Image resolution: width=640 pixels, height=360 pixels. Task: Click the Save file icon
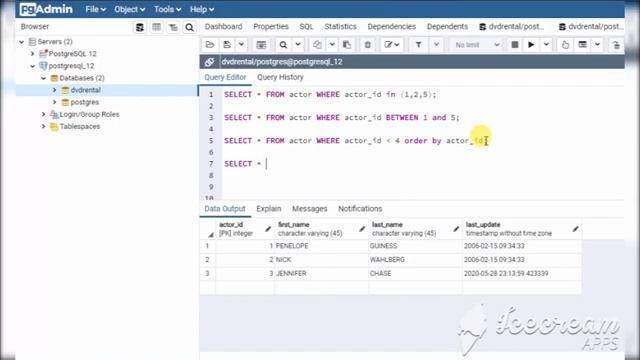pos(227,45)
